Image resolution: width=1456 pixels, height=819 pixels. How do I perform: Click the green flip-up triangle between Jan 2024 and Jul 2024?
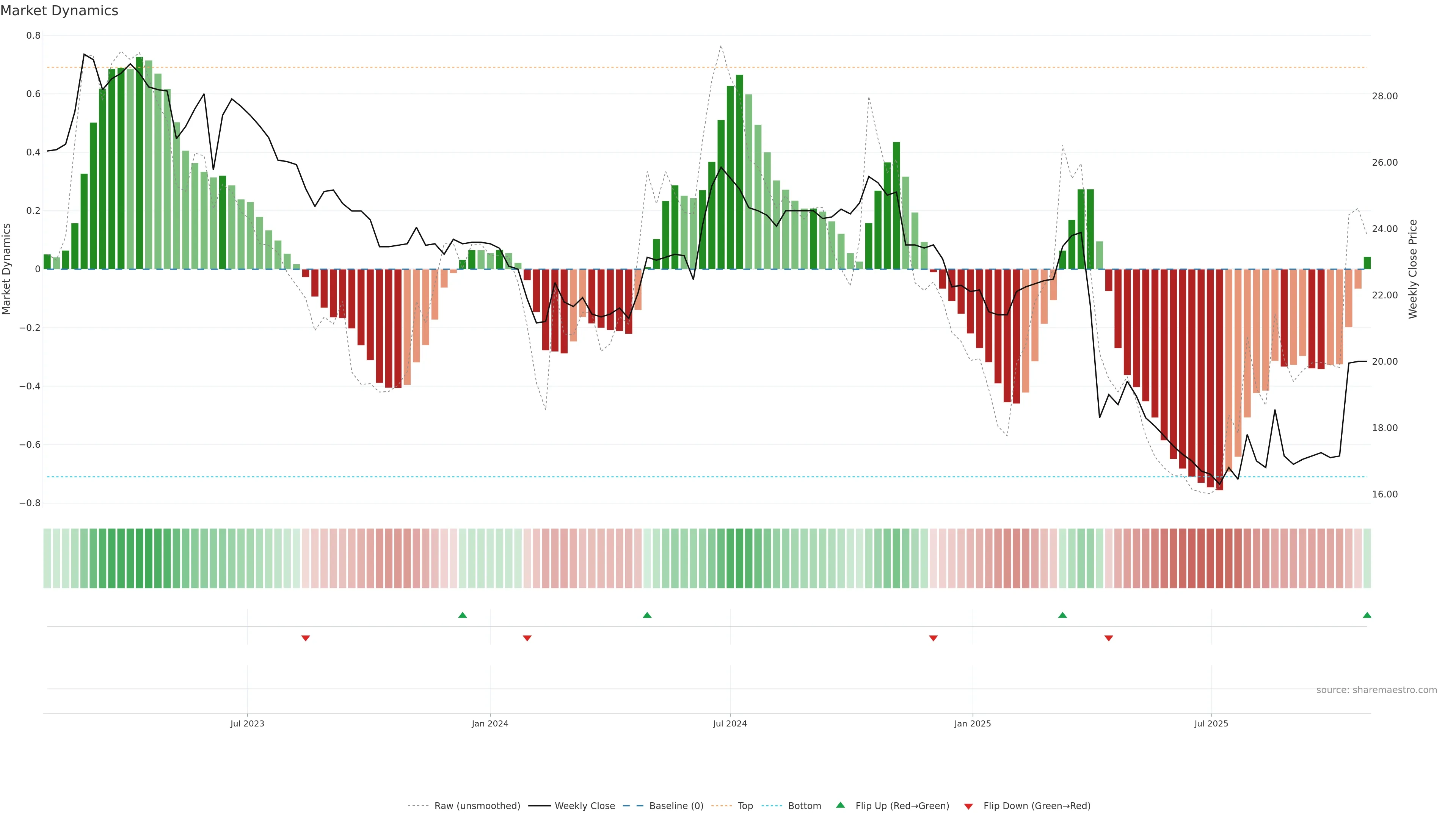(647, 615)
